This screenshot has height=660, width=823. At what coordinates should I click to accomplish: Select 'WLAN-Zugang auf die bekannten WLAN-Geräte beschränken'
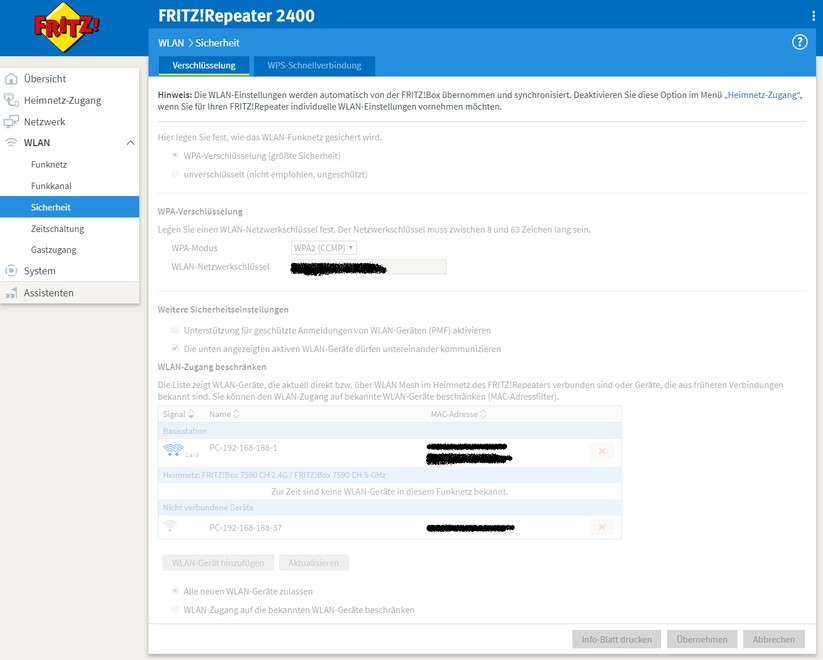coord(176,609)
